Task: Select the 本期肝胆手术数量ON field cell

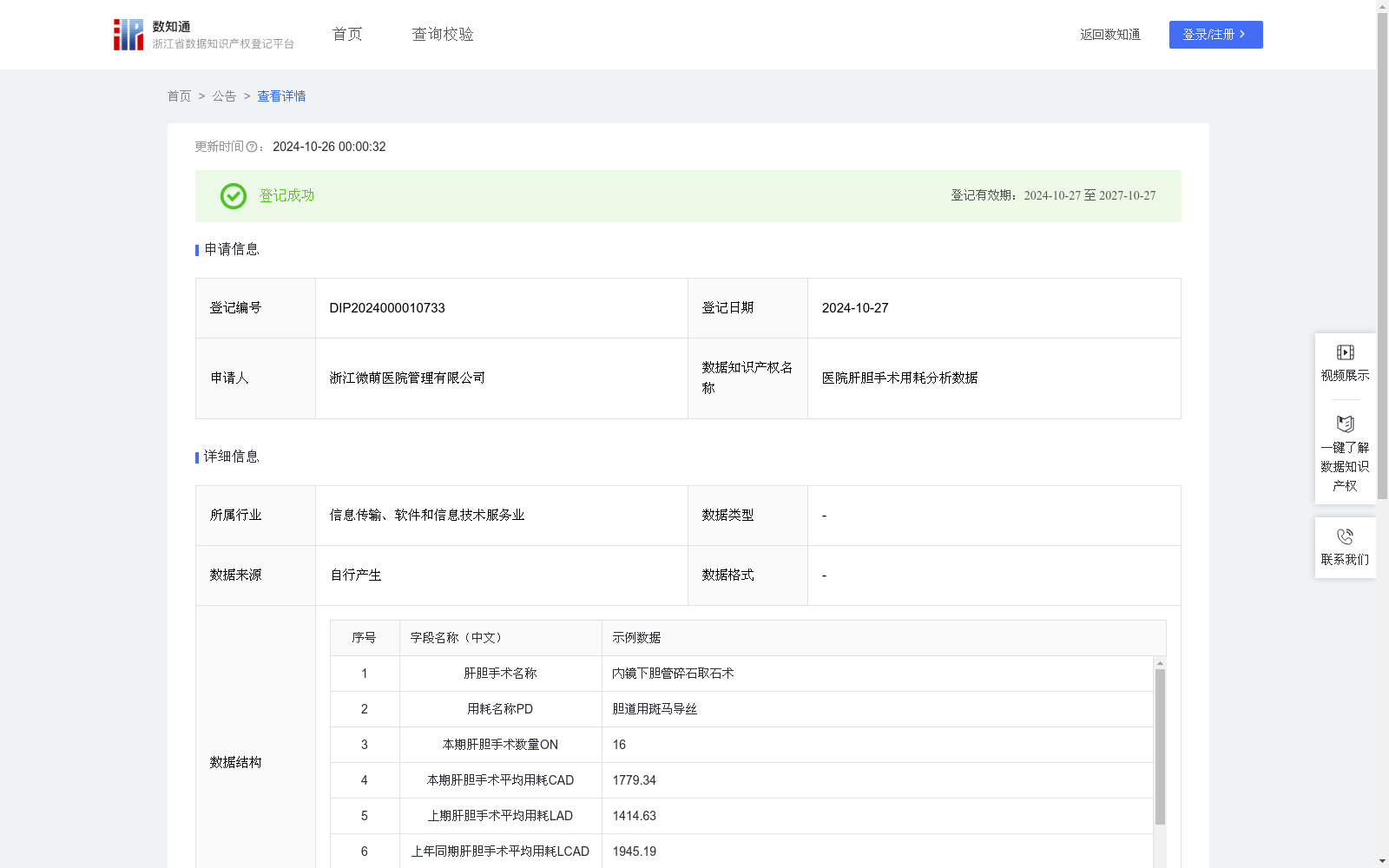Action: [x=501, y=745]
